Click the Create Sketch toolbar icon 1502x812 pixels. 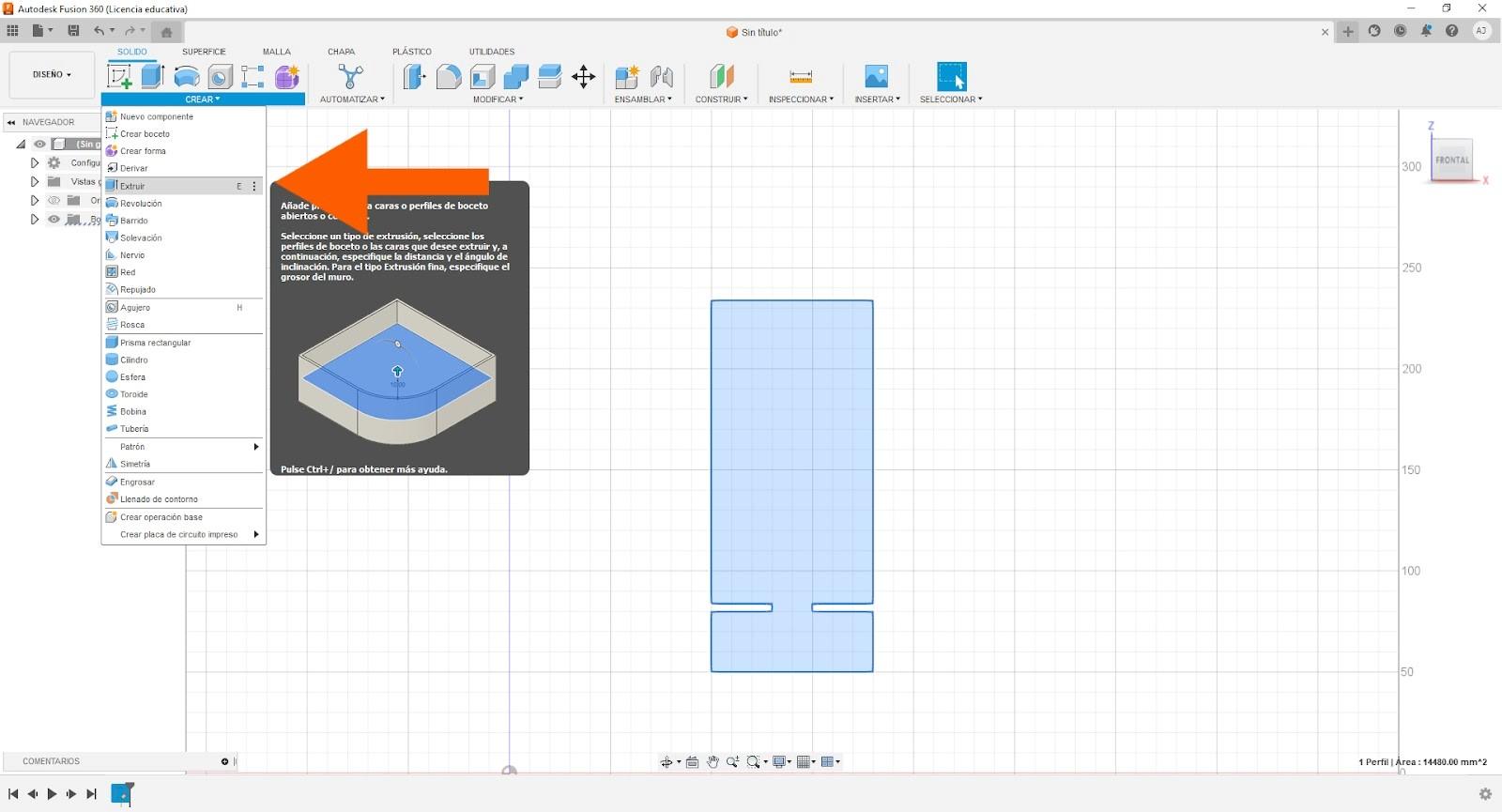pyautogui.click(x=119, y=76)
